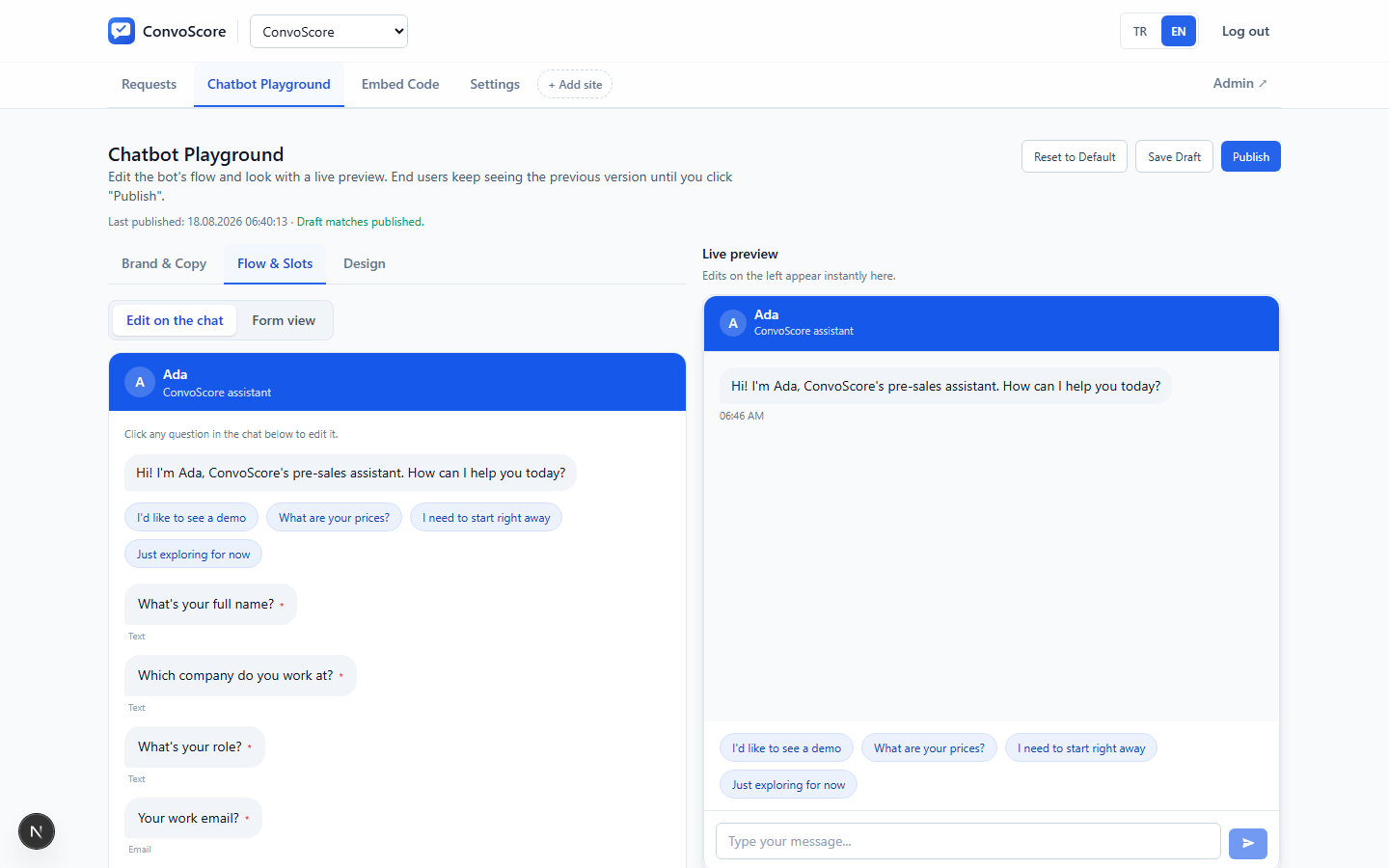Go to the Embed Code tab

(x=400, y=84)
